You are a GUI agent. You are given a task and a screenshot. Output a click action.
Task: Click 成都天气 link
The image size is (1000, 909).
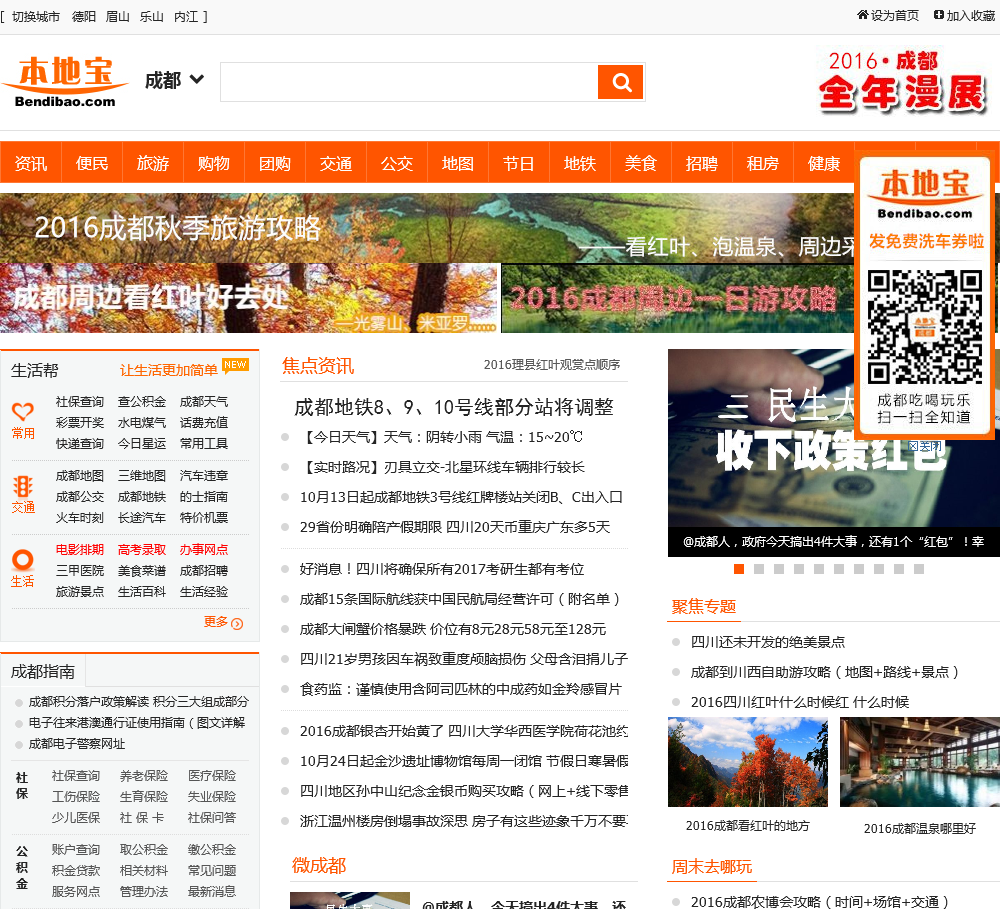click(x=203, y=401)
